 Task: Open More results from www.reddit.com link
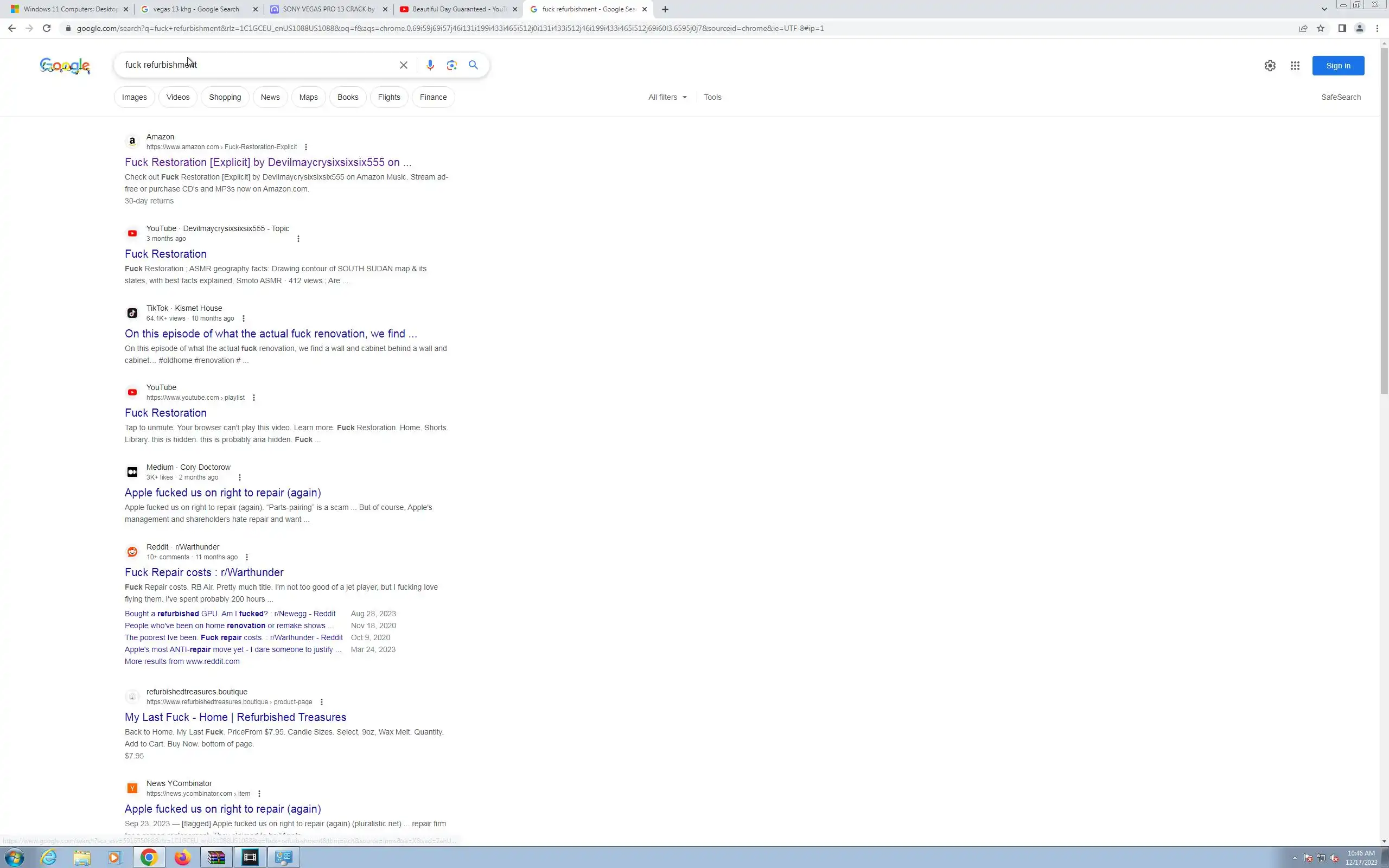coord(182,661)
